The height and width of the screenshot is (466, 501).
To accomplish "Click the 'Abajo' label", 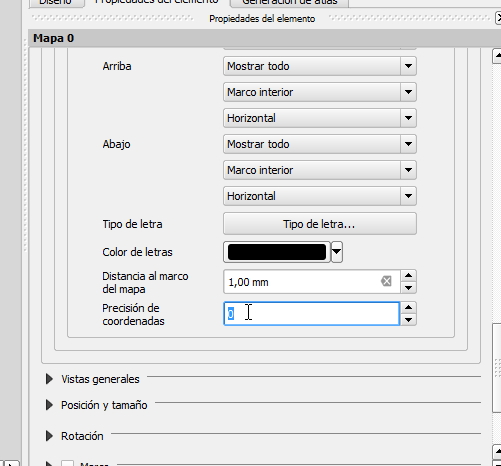I will (116, 144).
